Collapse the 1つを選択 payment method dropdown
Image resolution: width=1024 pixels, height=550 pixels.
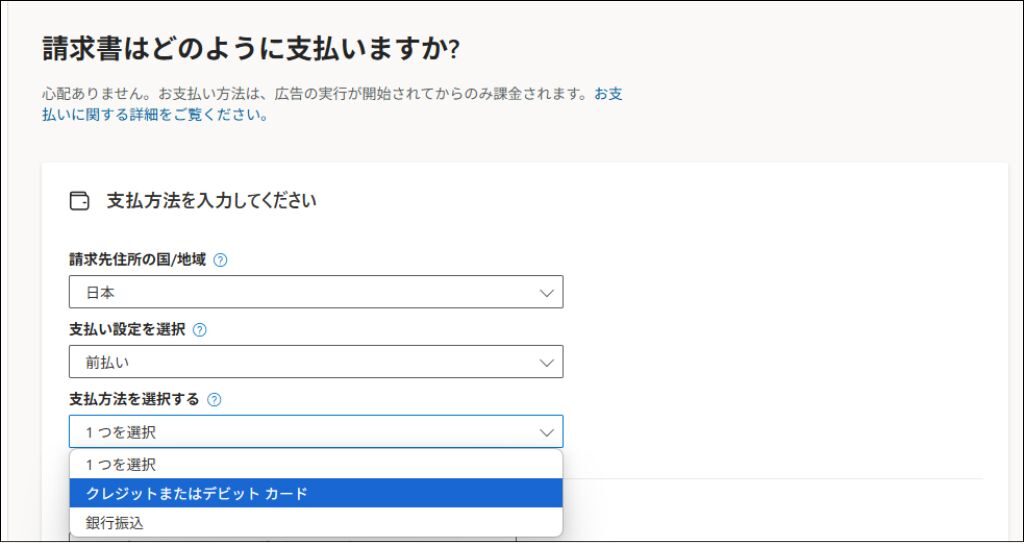[x=316, y=432]
